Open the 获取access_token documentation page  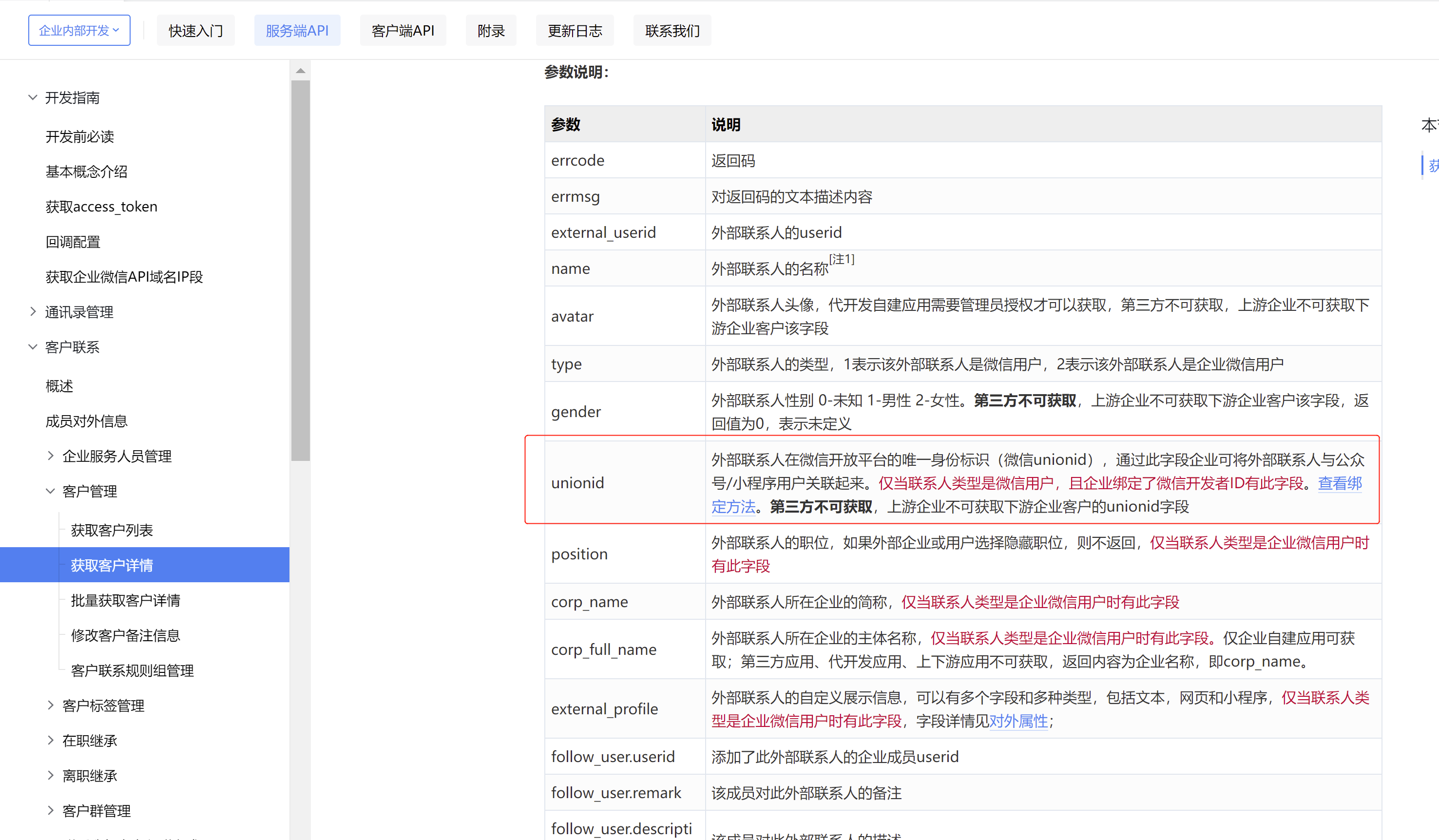point(101,206)
